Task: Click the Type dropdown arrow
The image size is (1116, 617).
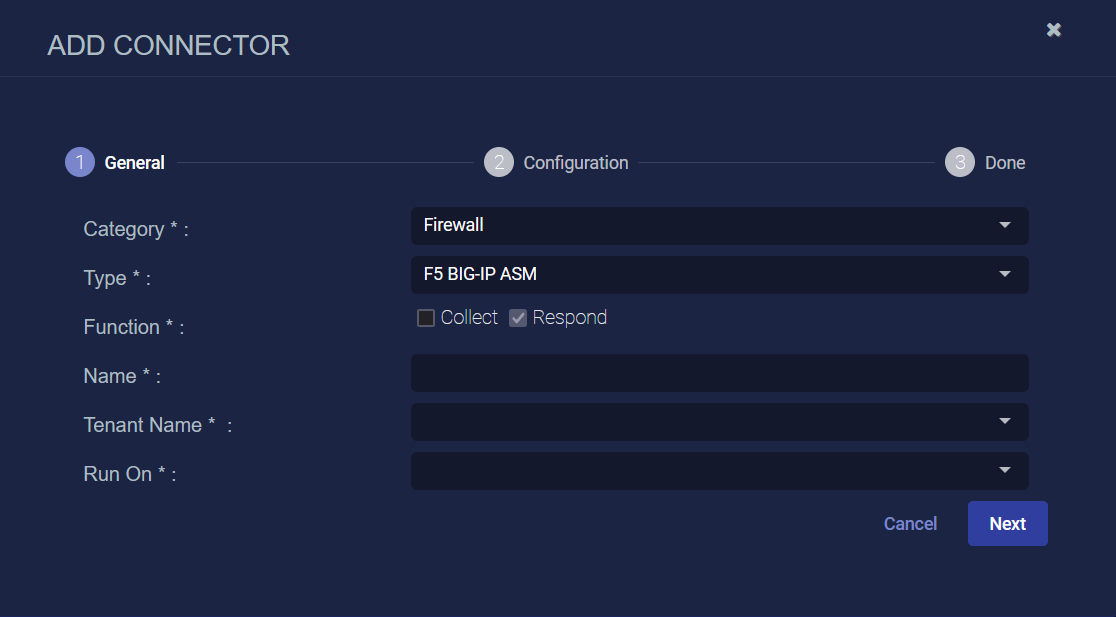Action: (1004, 274)
